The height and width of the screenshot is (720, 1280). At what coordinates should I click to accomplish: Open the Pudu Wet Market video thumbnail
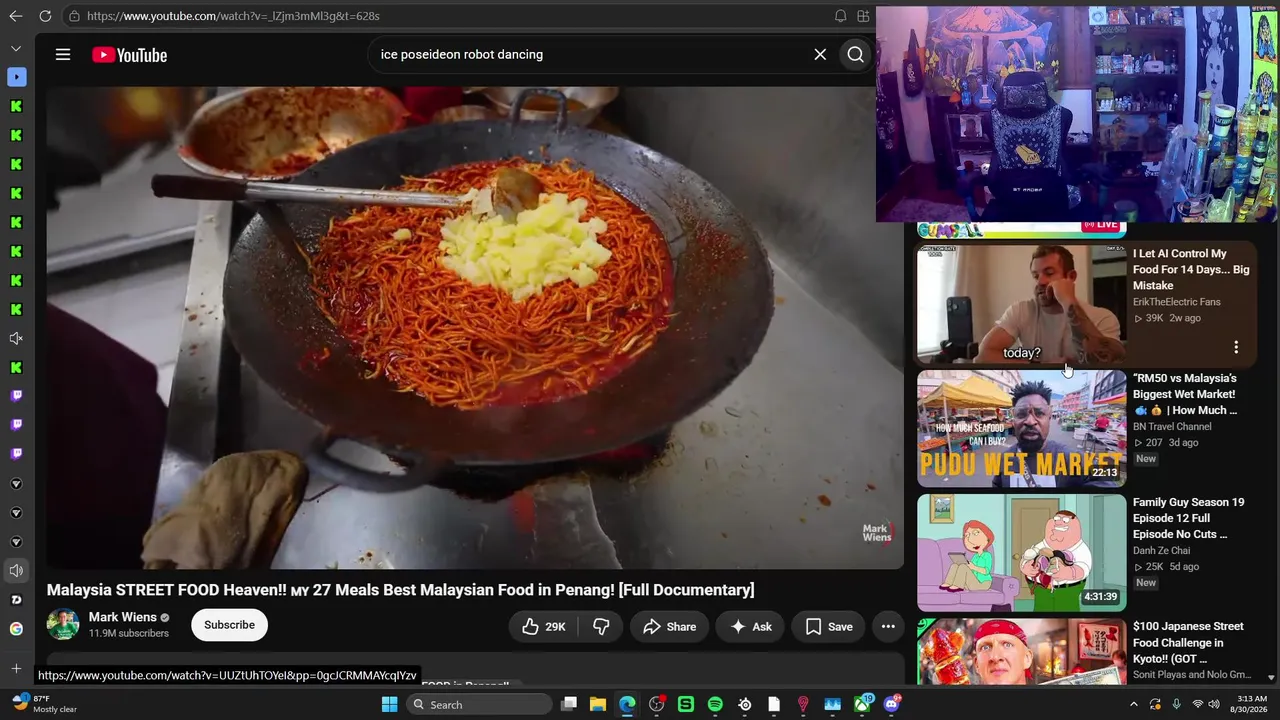point(1021,428)
